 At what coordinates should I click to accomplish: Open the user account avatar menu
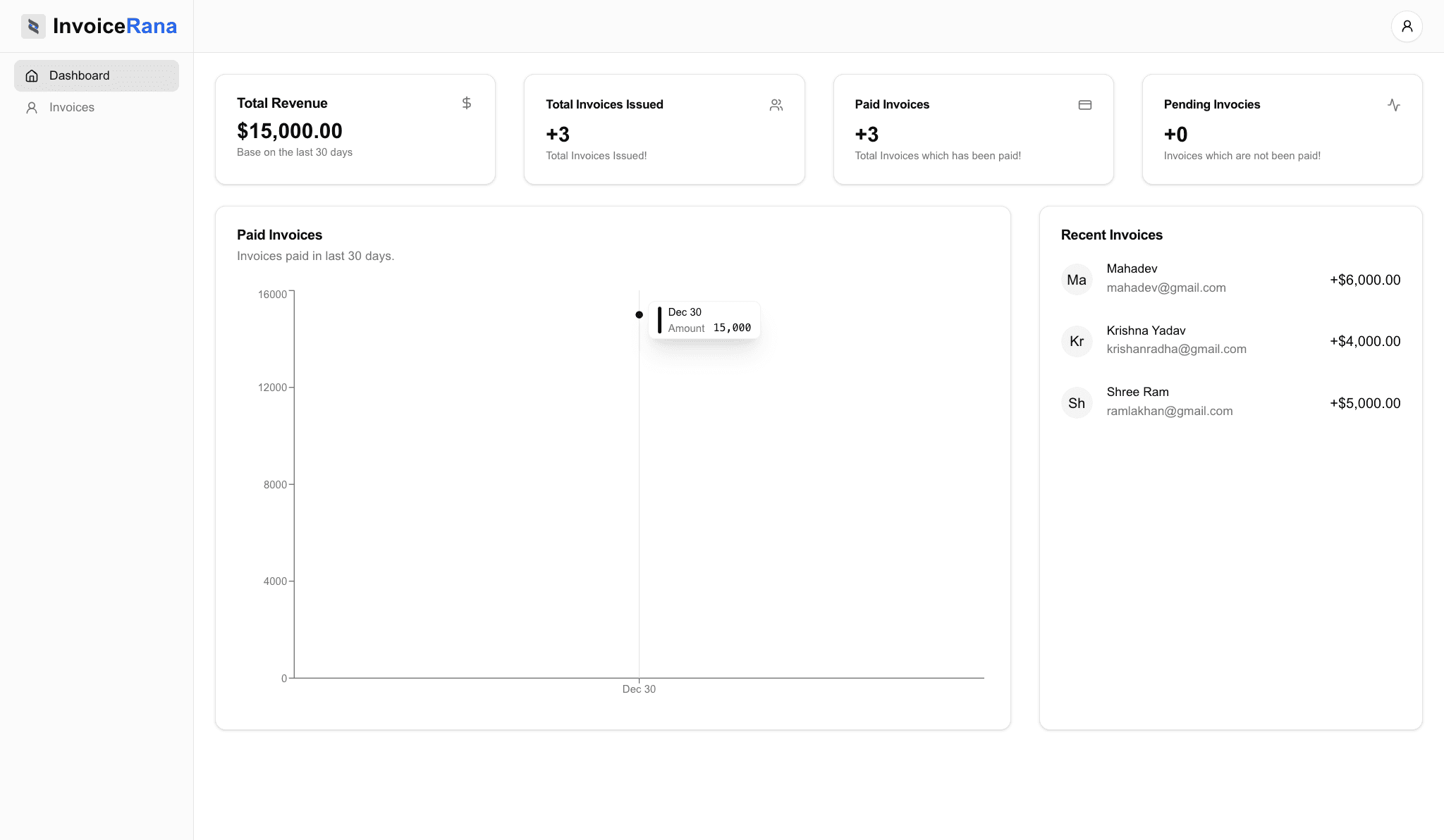[x=1407, y=26]
